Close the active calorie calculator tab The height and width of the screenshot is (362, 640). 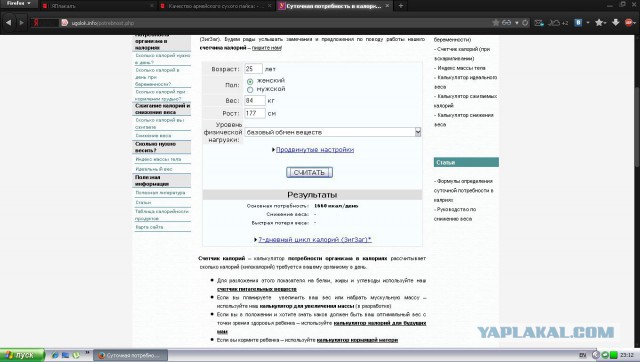tap(387, 6)
